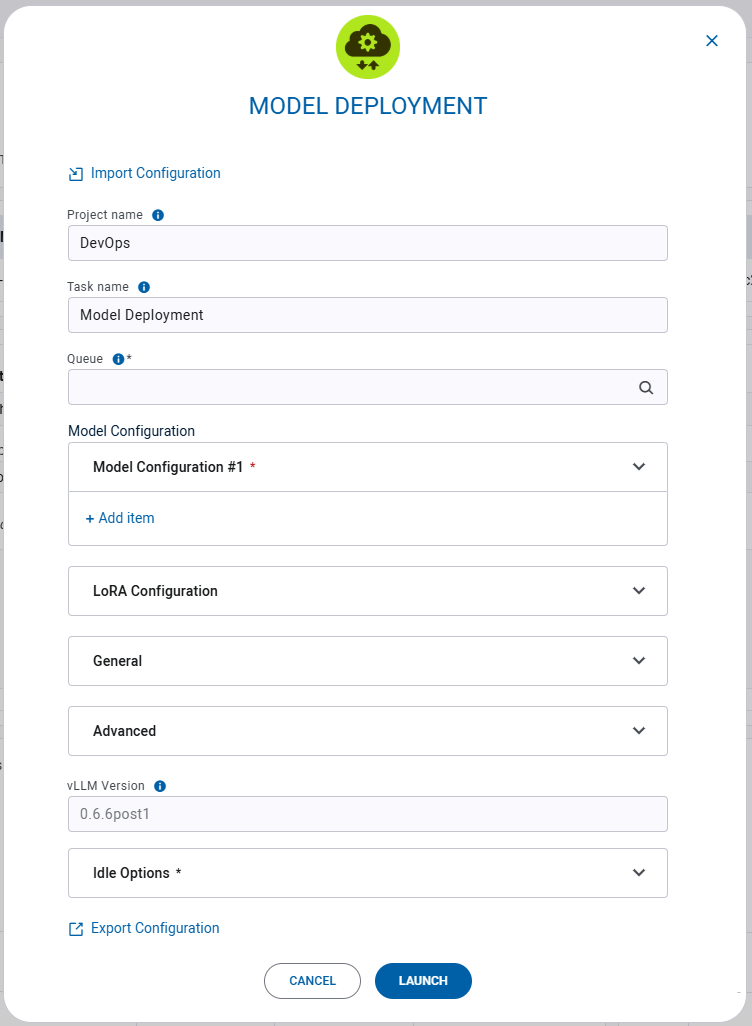
Task: Click the Task name text field
Action: click(x=300, y=315)
